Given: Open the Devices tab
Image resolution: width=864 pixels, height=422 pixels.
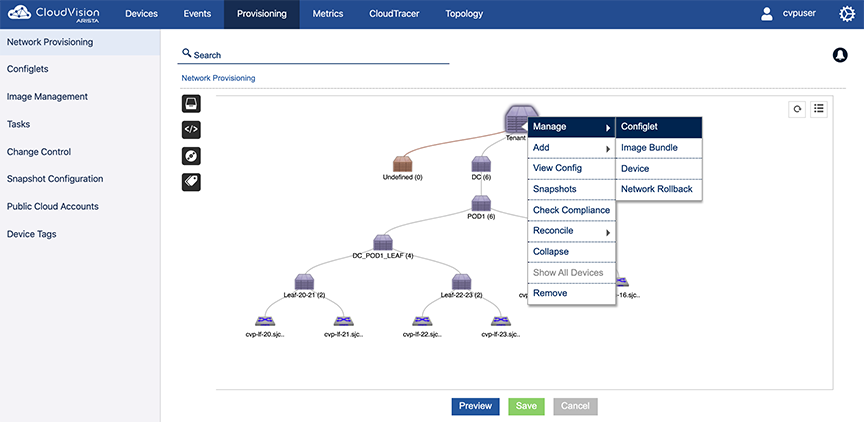Looking at the screenshot, I should 141,14.
